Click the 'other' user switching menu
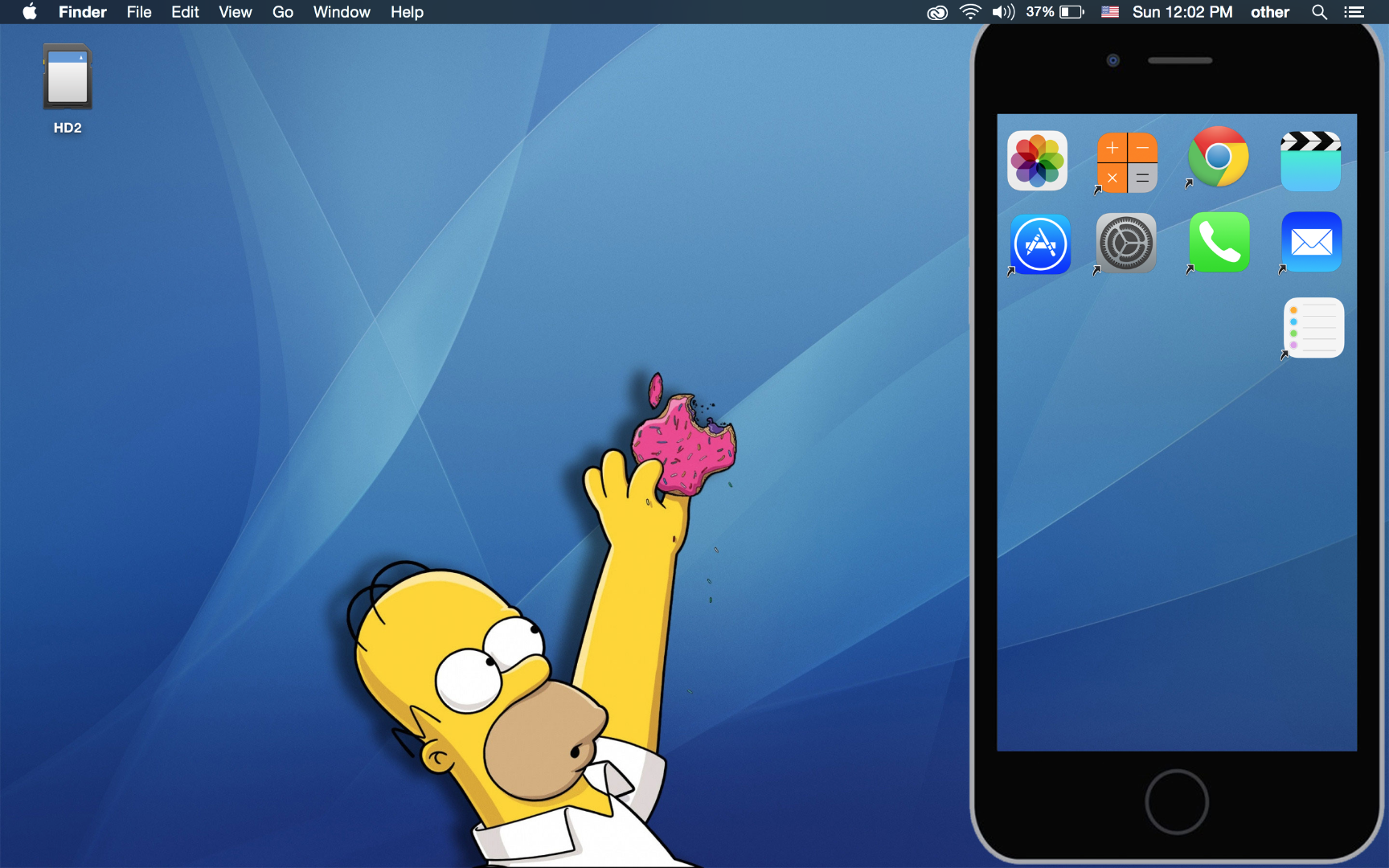 (1270, 12)
